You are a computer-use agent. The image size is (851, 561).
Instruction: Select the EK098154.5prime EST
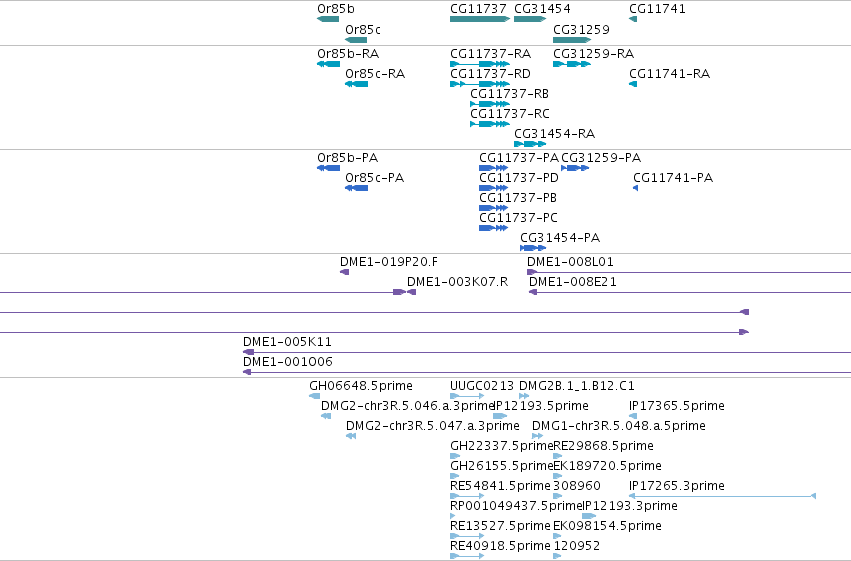[x=557, y=537]
